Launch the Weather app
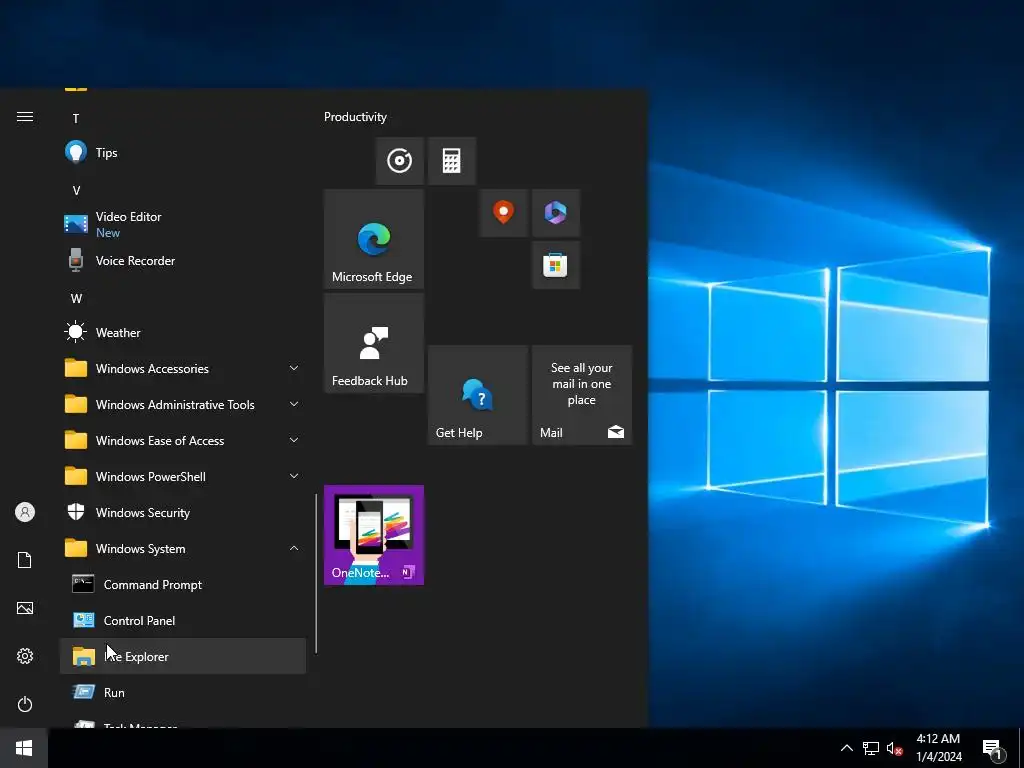This screenshot has height=768, width=1024. point(183,332)
